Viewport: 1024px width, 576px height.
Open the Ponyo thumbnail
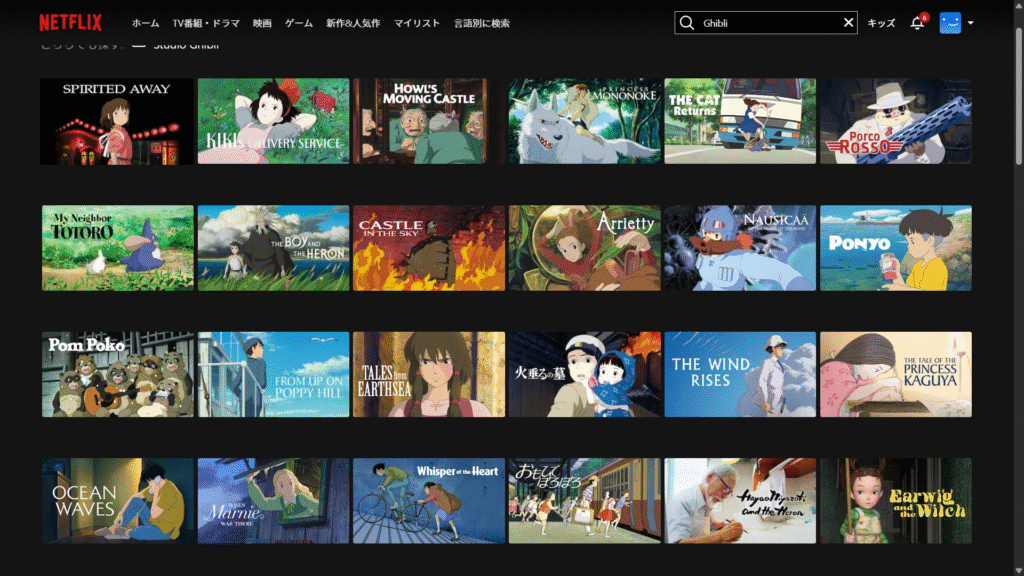[x=896, y=248]
